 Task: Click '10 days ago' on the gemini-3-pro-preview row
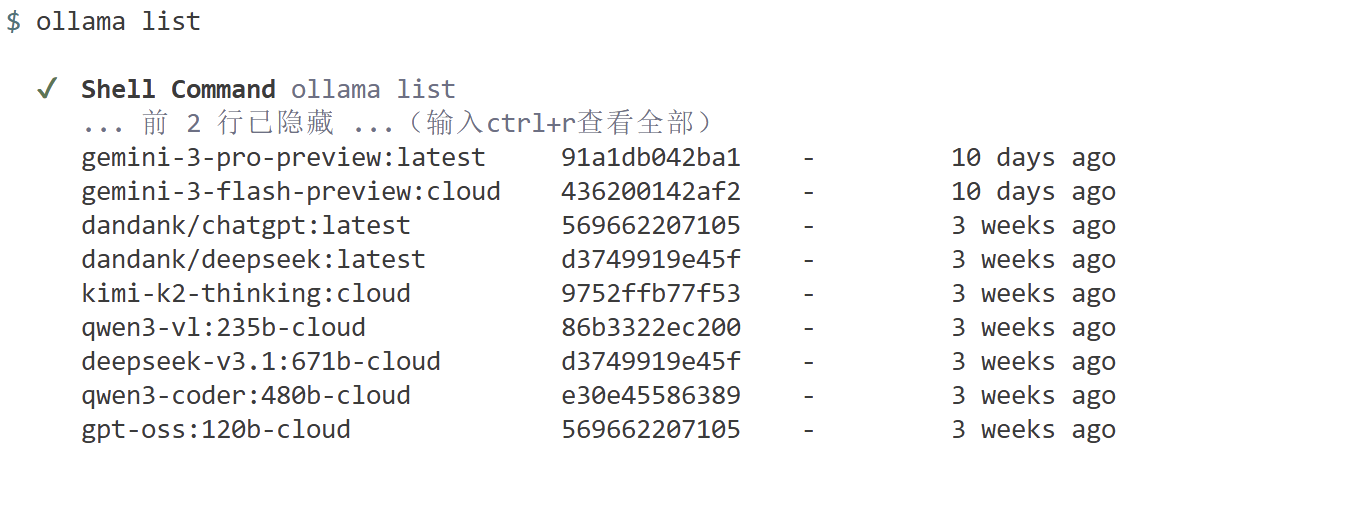pos(1033,158)
